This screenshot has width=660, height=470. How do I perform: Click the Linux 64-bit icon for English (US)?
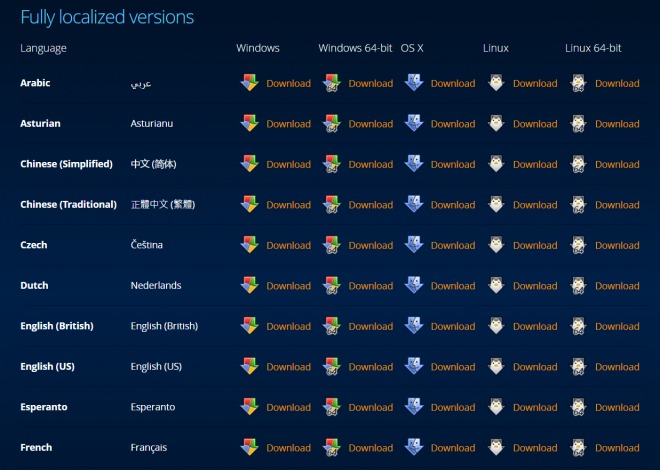[578, 366]
